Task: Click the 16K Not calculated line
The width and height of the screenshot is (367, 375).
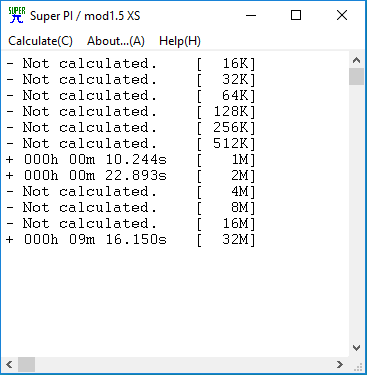Action: [x=131, y=64]
